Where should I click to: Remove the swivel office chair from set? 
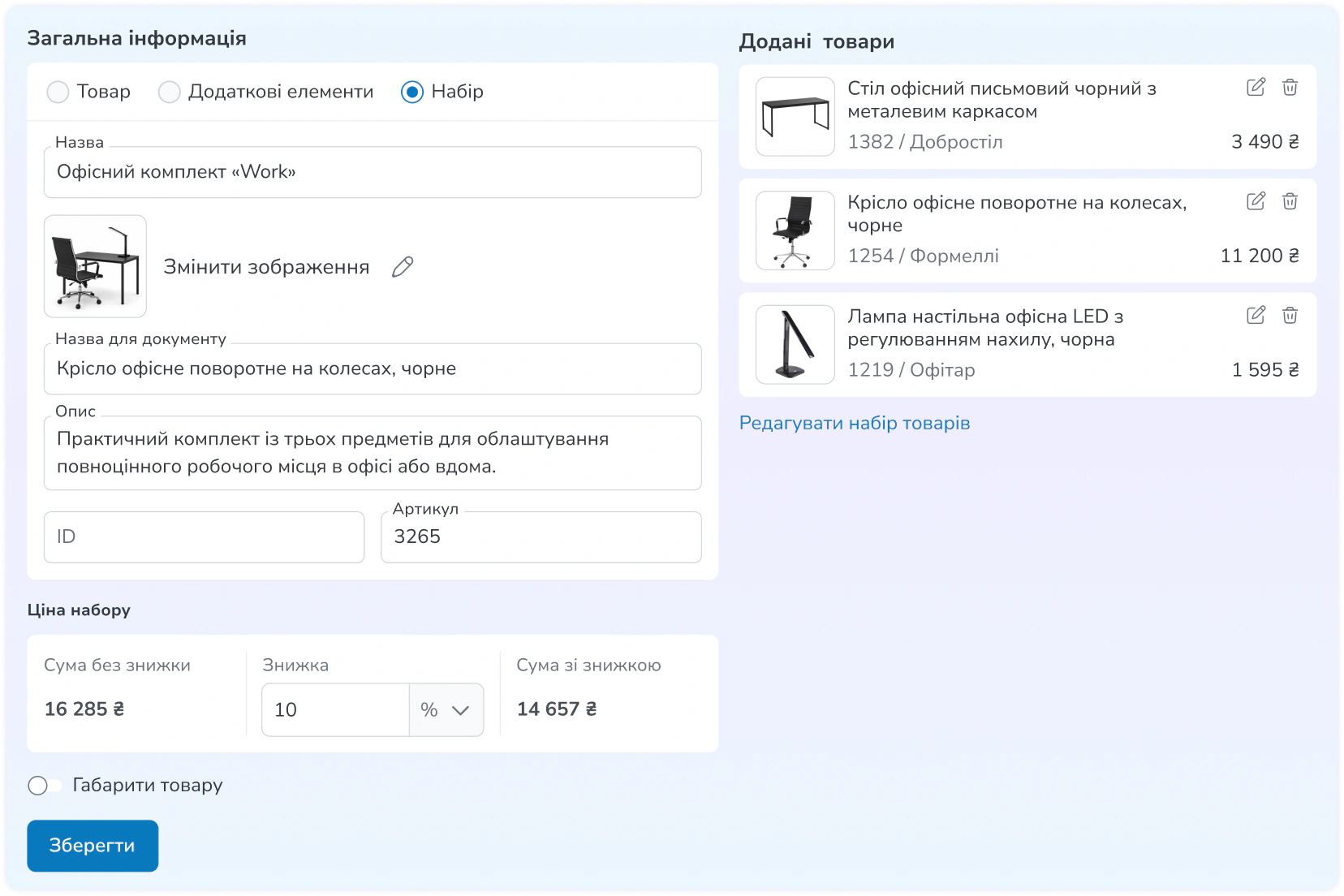1290,200
